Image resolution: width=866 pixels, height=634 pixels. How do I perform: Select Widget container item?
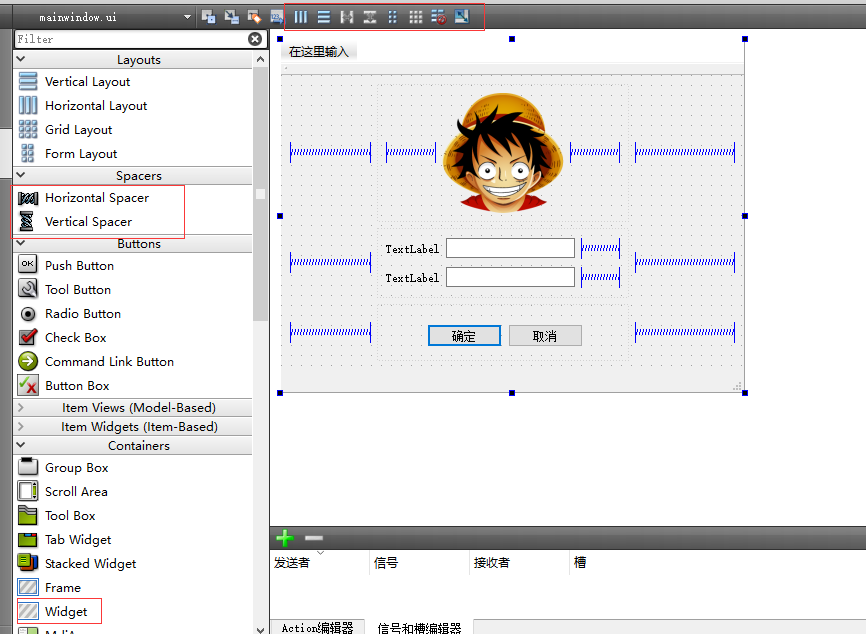pyautogui.click(x=53, y=611)
